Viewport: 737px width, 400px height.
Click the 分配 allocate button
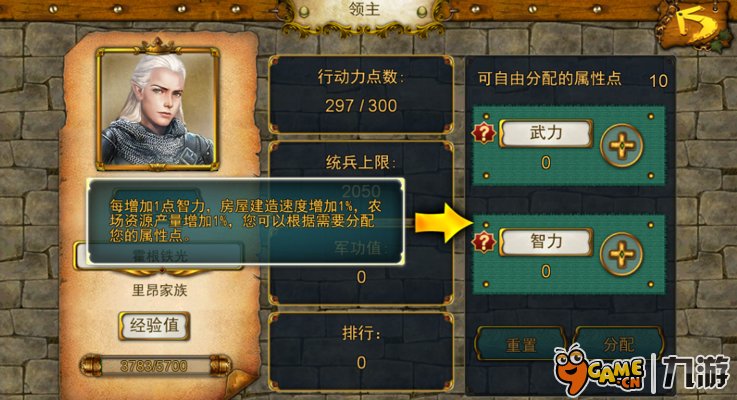click(x=619, y=344)
